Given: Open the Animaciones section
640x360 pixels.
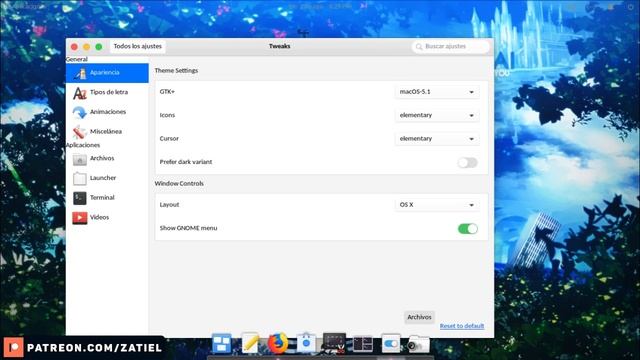Looking at the screenshot, I should pyautogui.click(x=107, y=112).
